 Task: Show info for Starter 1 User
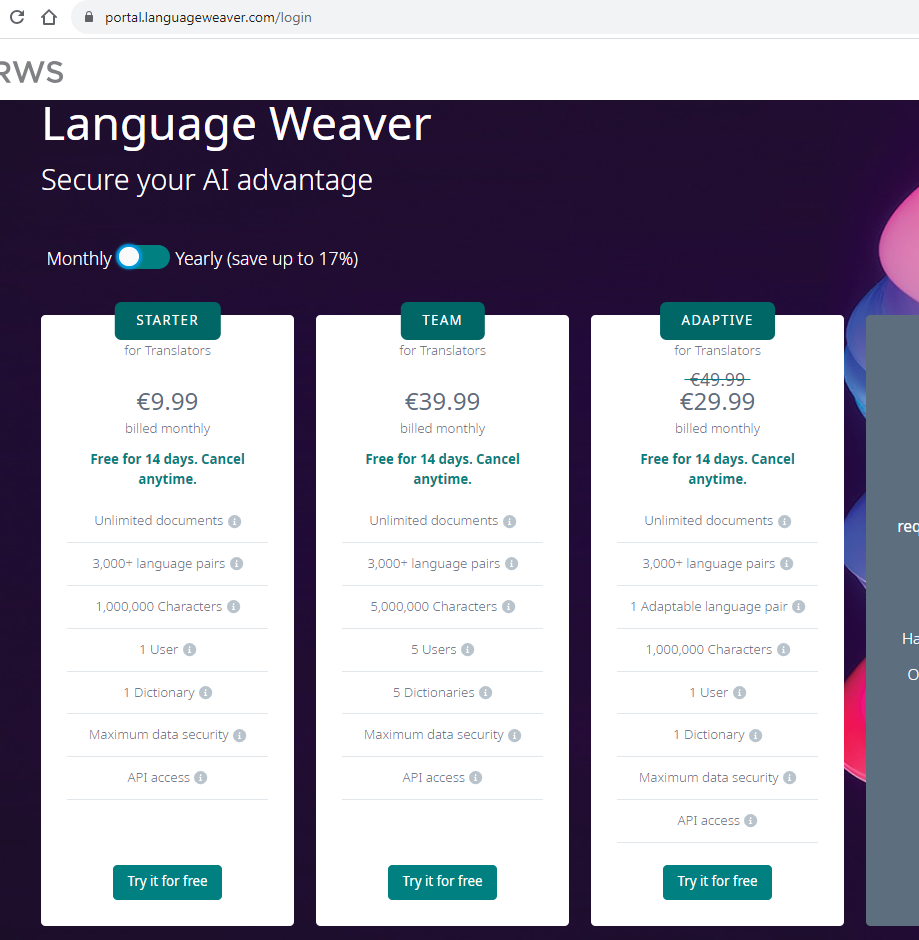189,650
